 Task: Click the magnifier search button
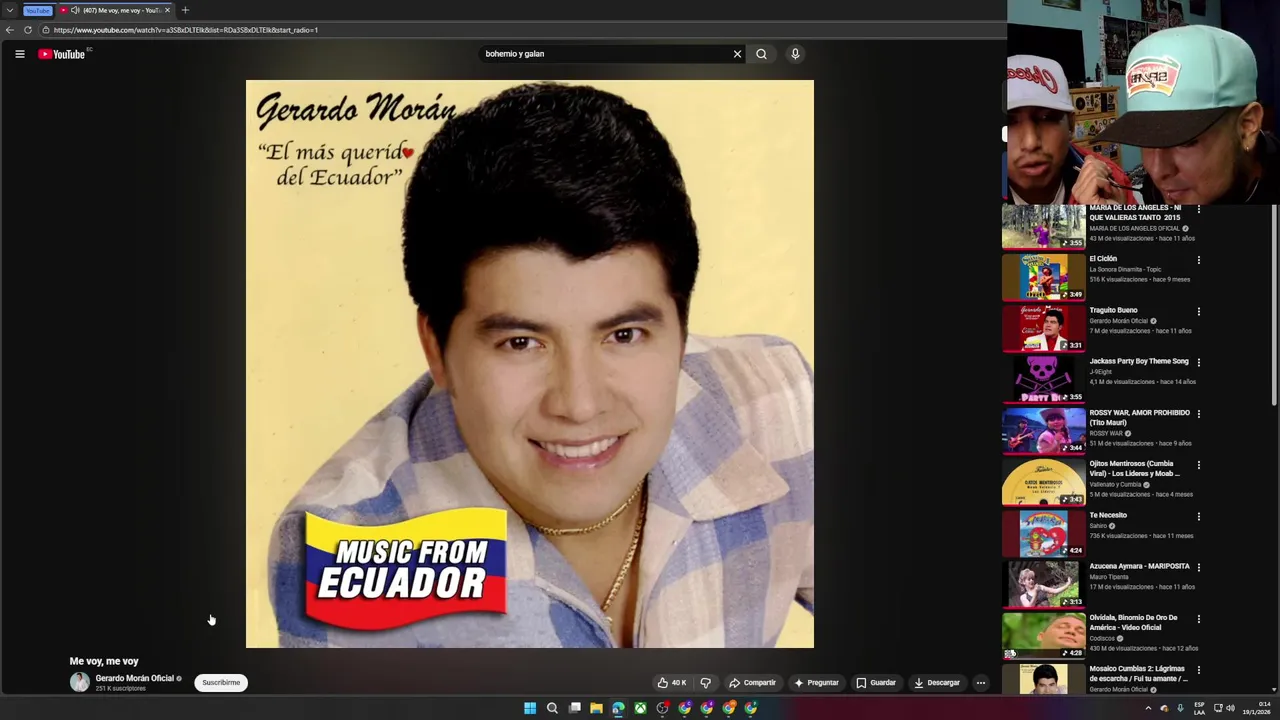coord(761,54)
